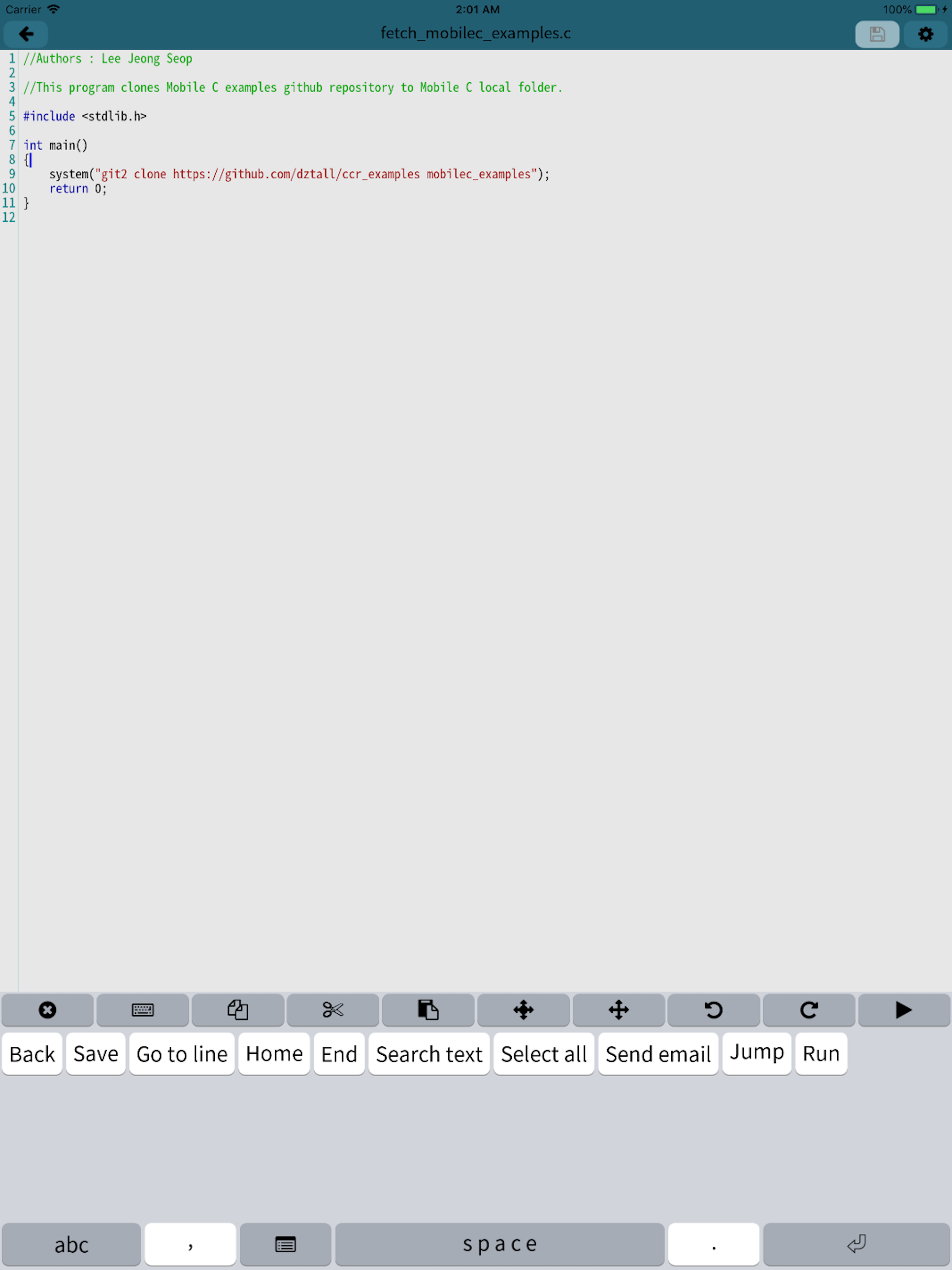Open the symbols keyboard key in bottom row
The width and height of the screenshot is (952, 1270).
coord(285,1244)
